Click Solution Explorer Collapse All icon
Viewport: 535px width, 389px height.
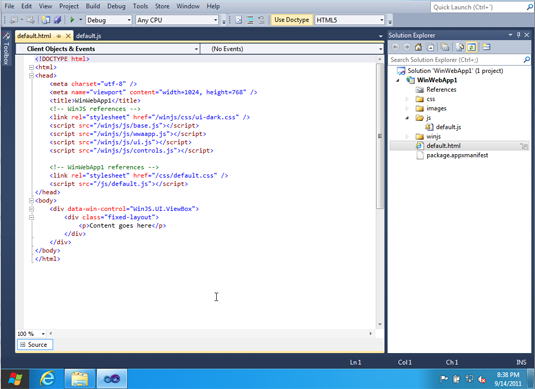click(x=431, y=47)
